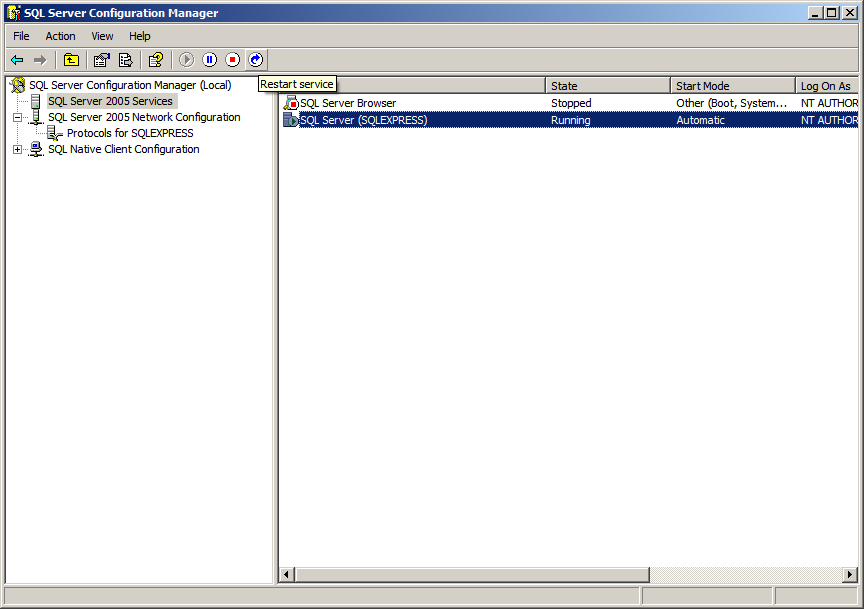Open the Action menu
Image resolution: width=864 pixels, height=609 pixels.
coord(60,36)
